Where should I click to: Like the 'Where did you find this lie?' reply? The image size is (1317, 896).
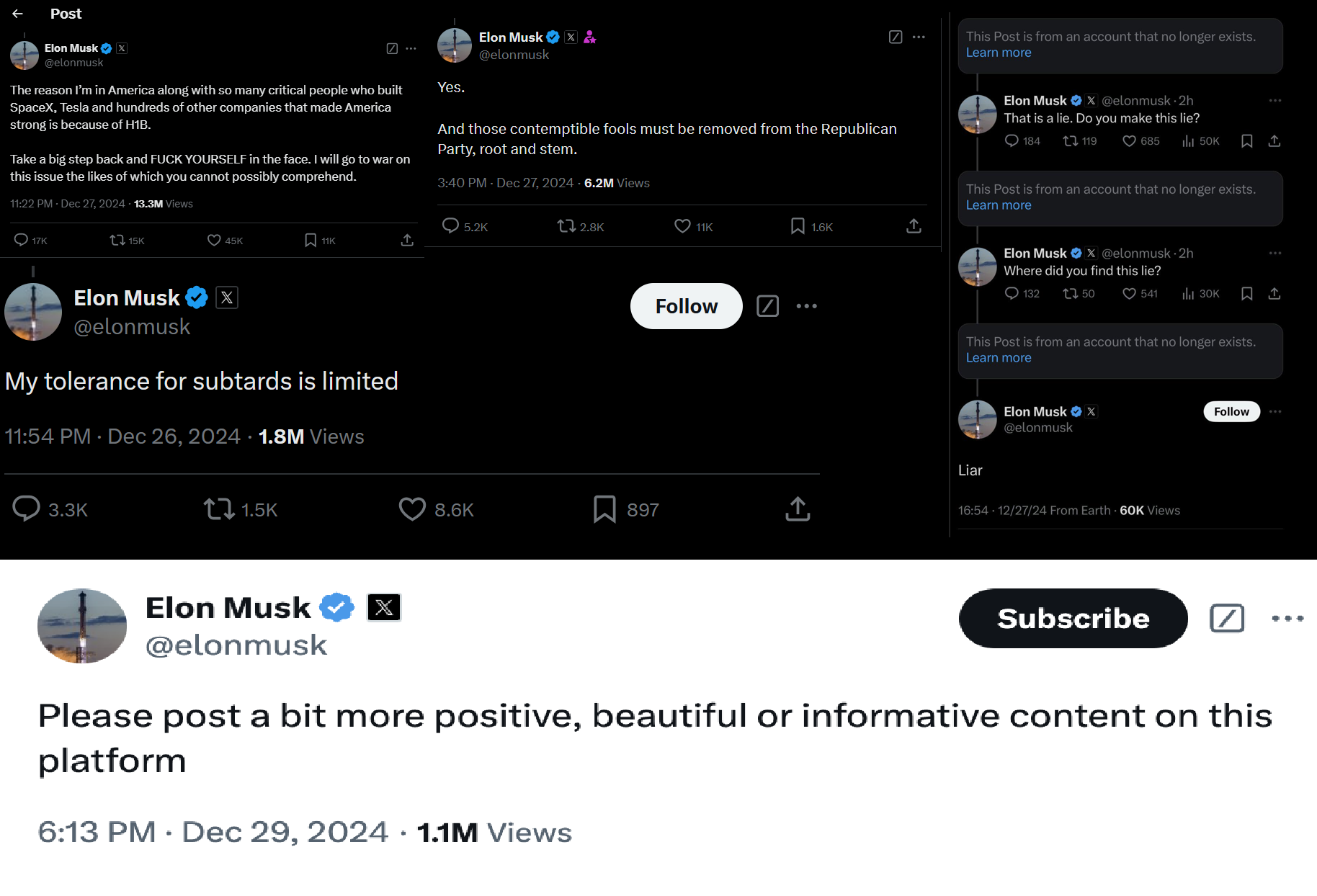point(1129,294)
